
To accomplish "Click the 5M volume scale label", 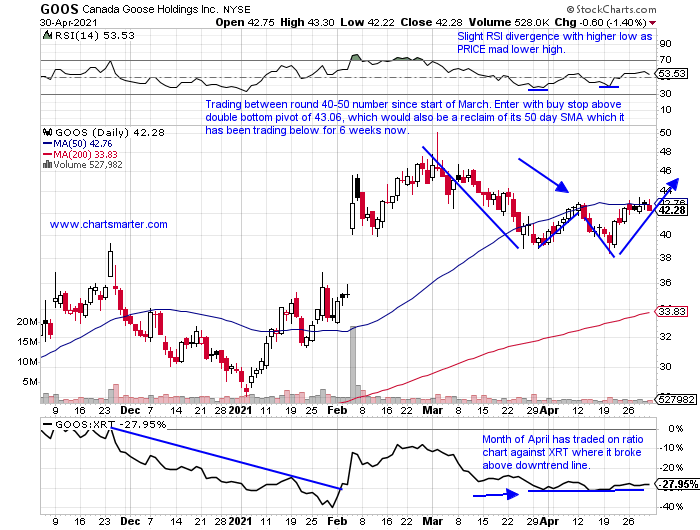I will pos(30,382).
